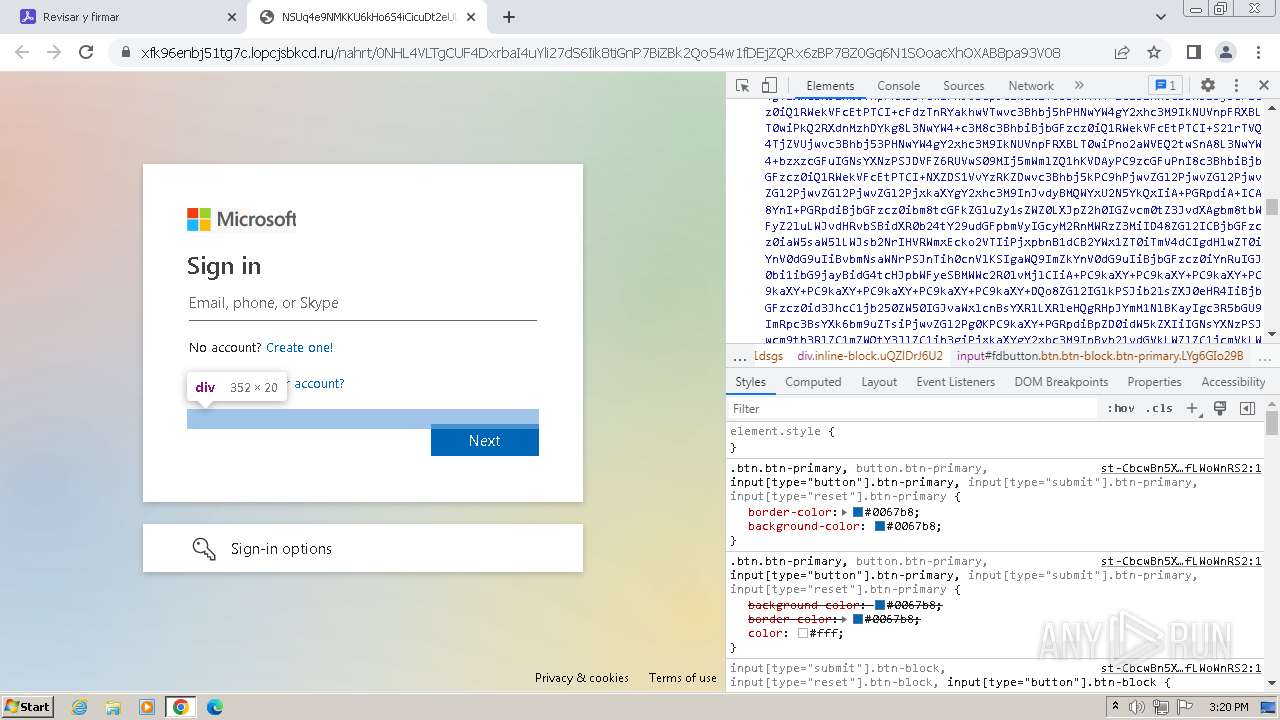This screenshot has width=1280, height=720.
Task: Toggle the device toolbar in DevTools
Action: tap(769, 86)
